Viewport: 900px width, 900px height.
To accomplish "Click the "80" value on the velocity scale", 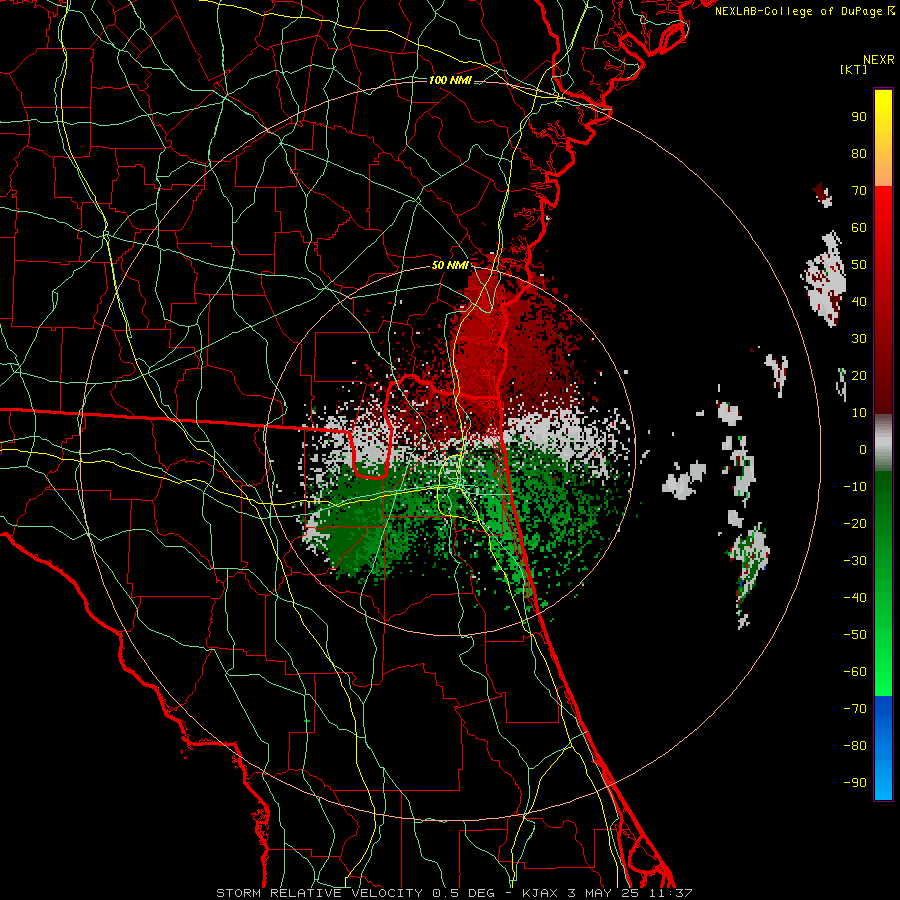I will coord(859,153).
